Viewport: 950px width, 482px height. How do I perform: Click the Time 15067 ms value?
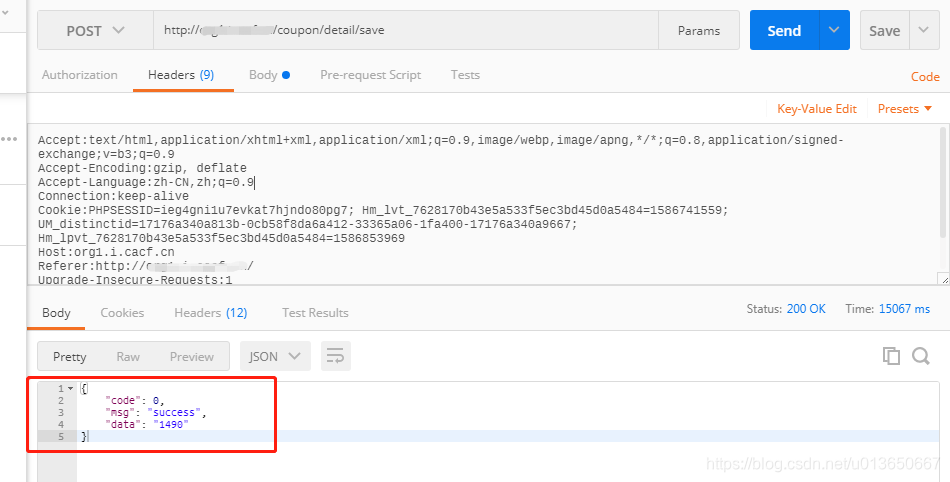point(904,309)
